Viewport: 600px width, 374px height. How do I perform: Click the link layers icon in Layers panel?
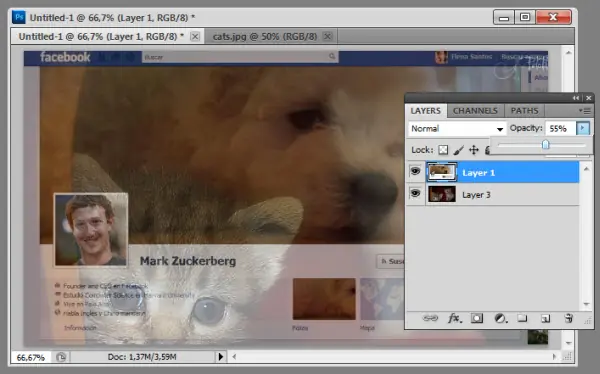tap(430, 318)
